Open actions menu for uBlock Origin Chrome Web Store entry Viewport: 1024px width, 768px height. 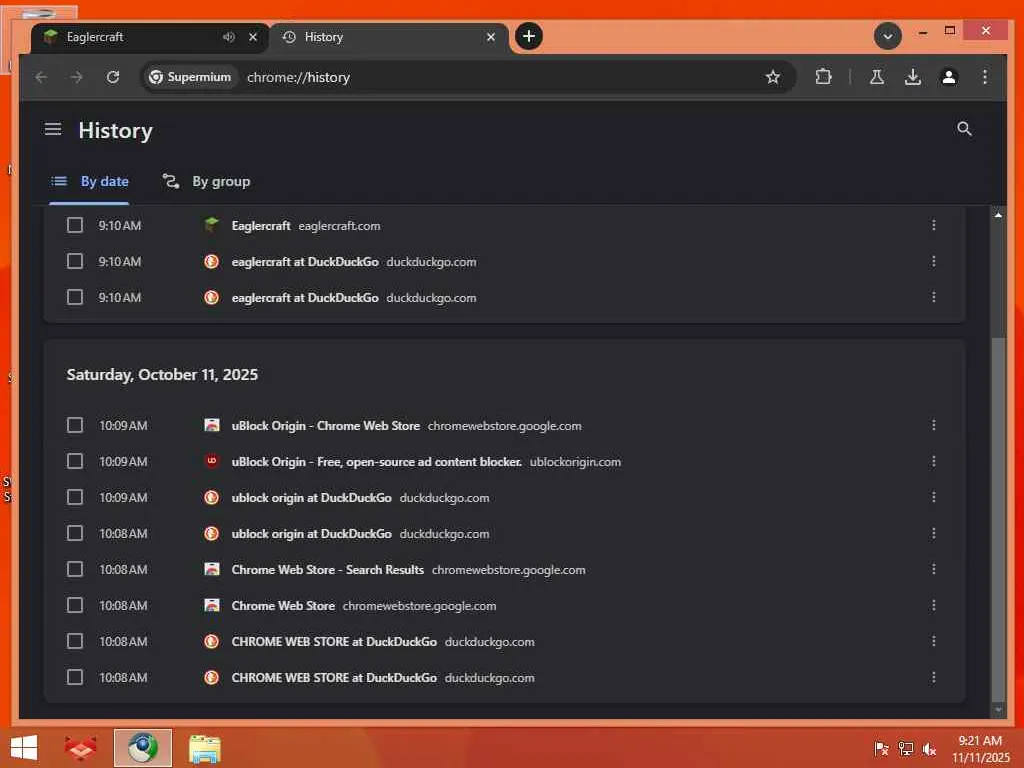(934, 425)
